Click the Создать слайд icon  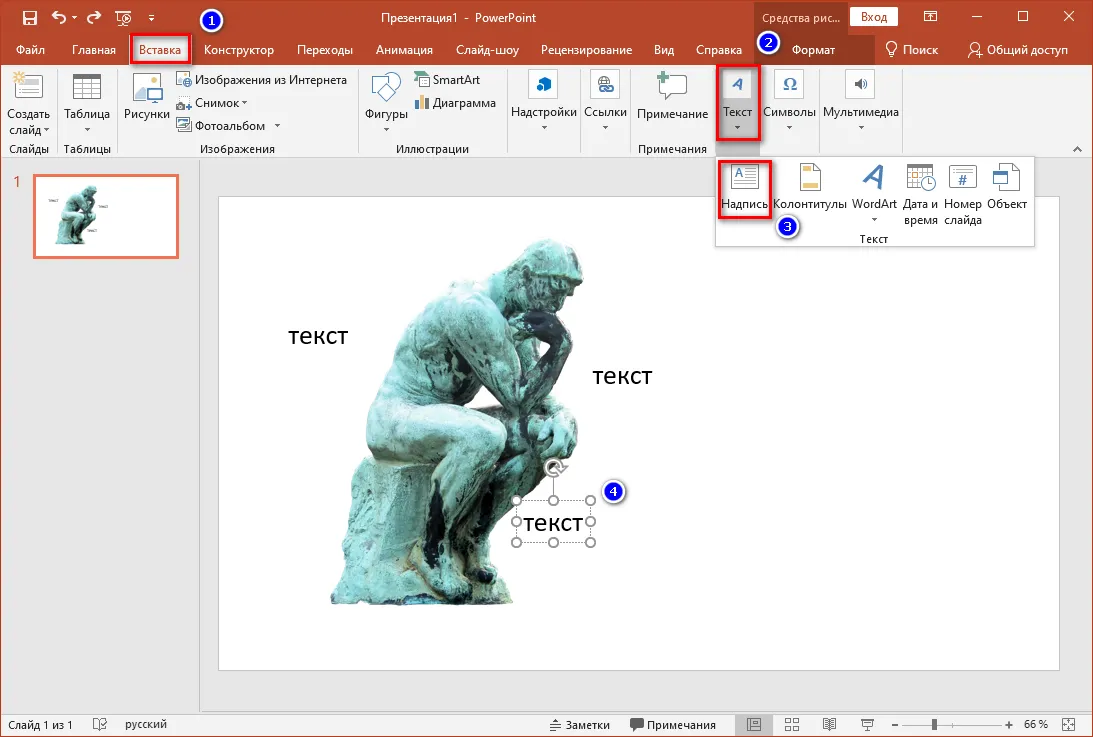click(28, 87)
